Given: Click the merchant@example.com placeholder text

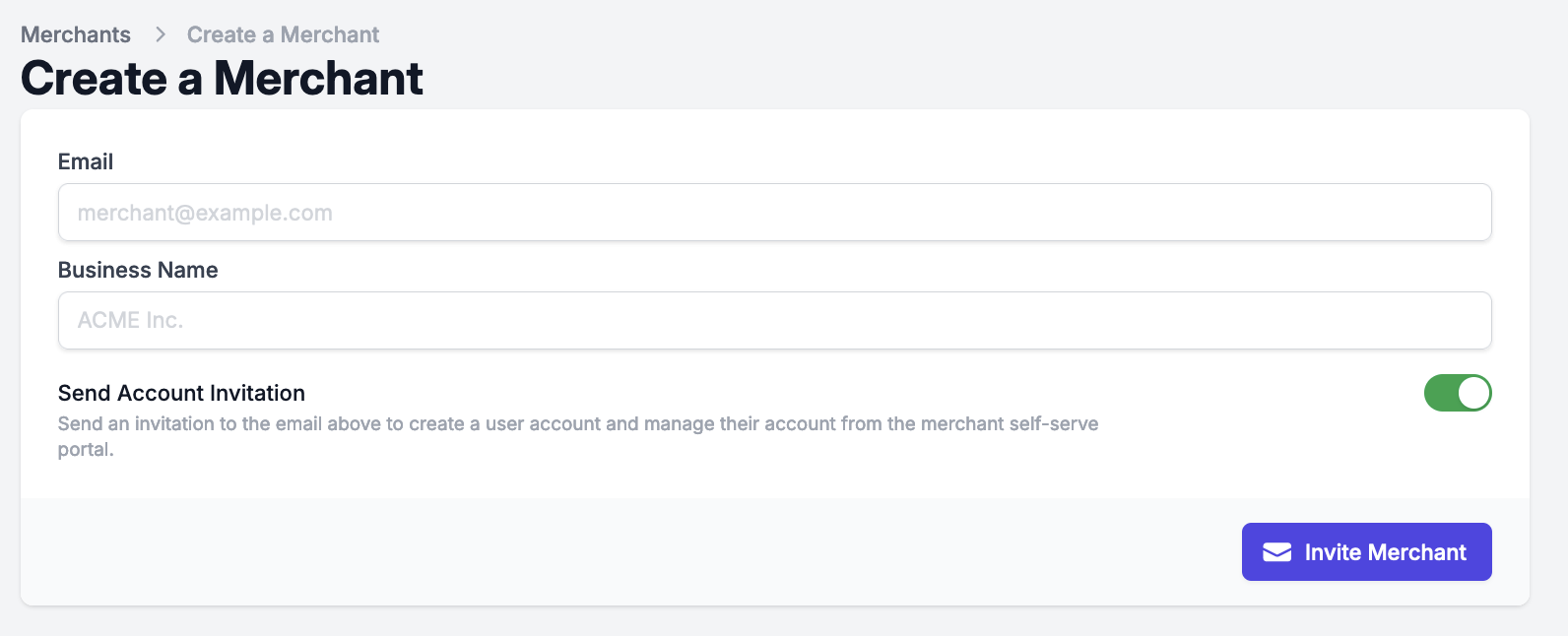Looking at the screenshot, I should point(205,213).
